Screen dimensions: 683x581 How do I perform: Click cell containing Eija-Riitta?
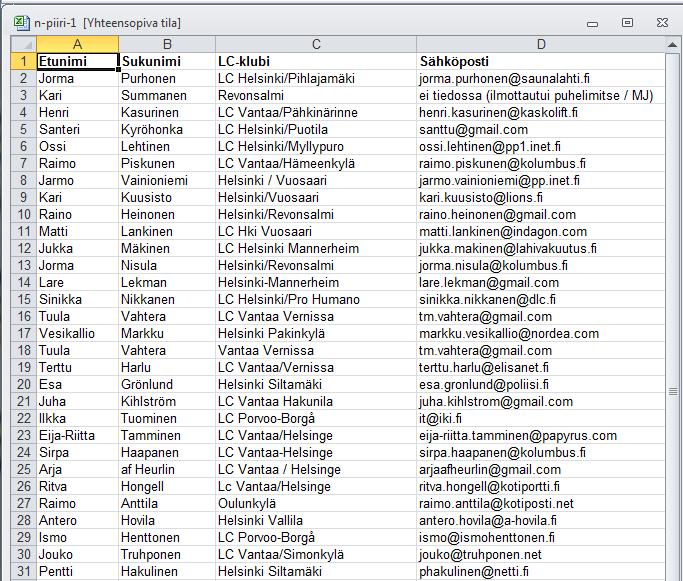(78, 435)
